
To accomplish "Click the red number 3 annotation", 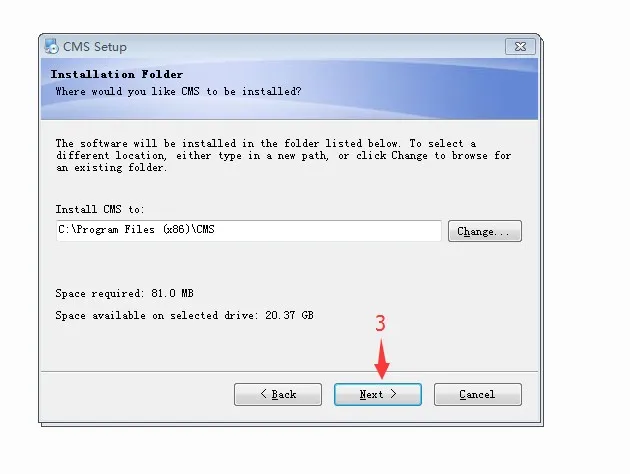I will (x=380, y=323).
